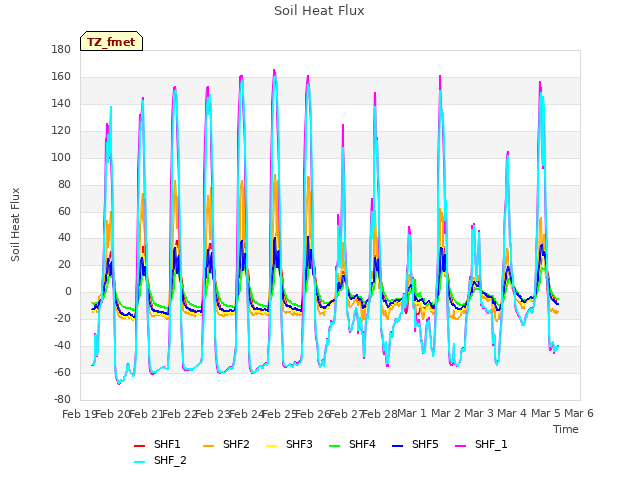This screenshot has width=640, height=480.
Task: Click the vertical Soil Heat Flux axis label
Action: (15, 224)
